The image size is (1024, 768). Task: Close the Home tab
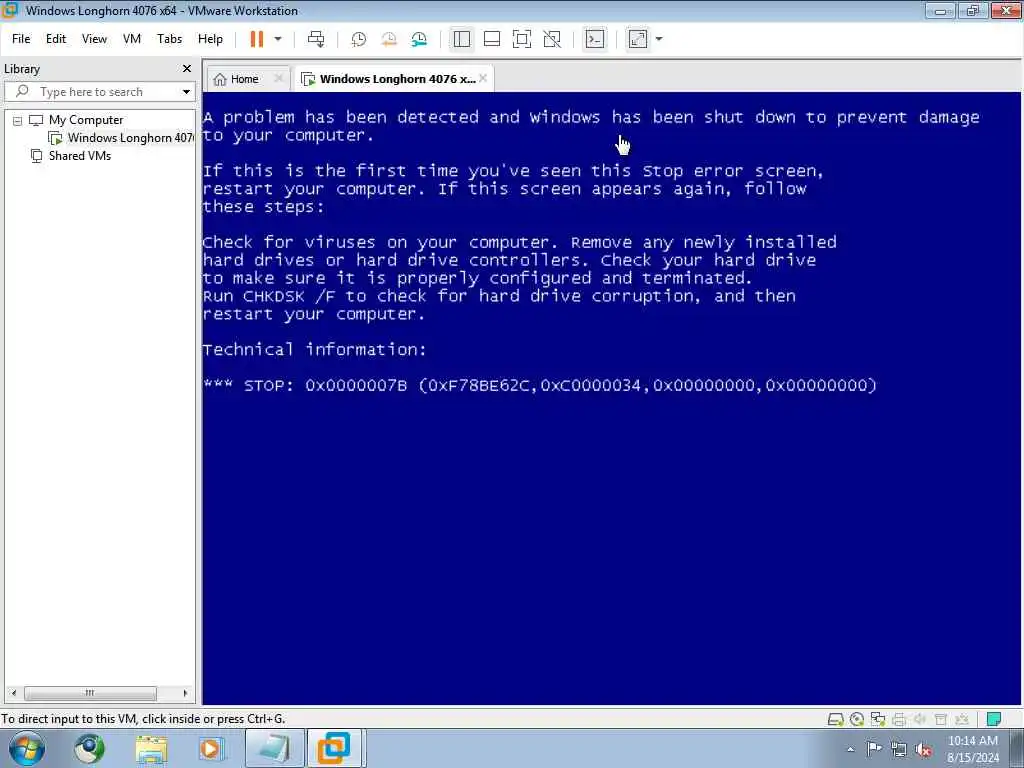point(278,78)
